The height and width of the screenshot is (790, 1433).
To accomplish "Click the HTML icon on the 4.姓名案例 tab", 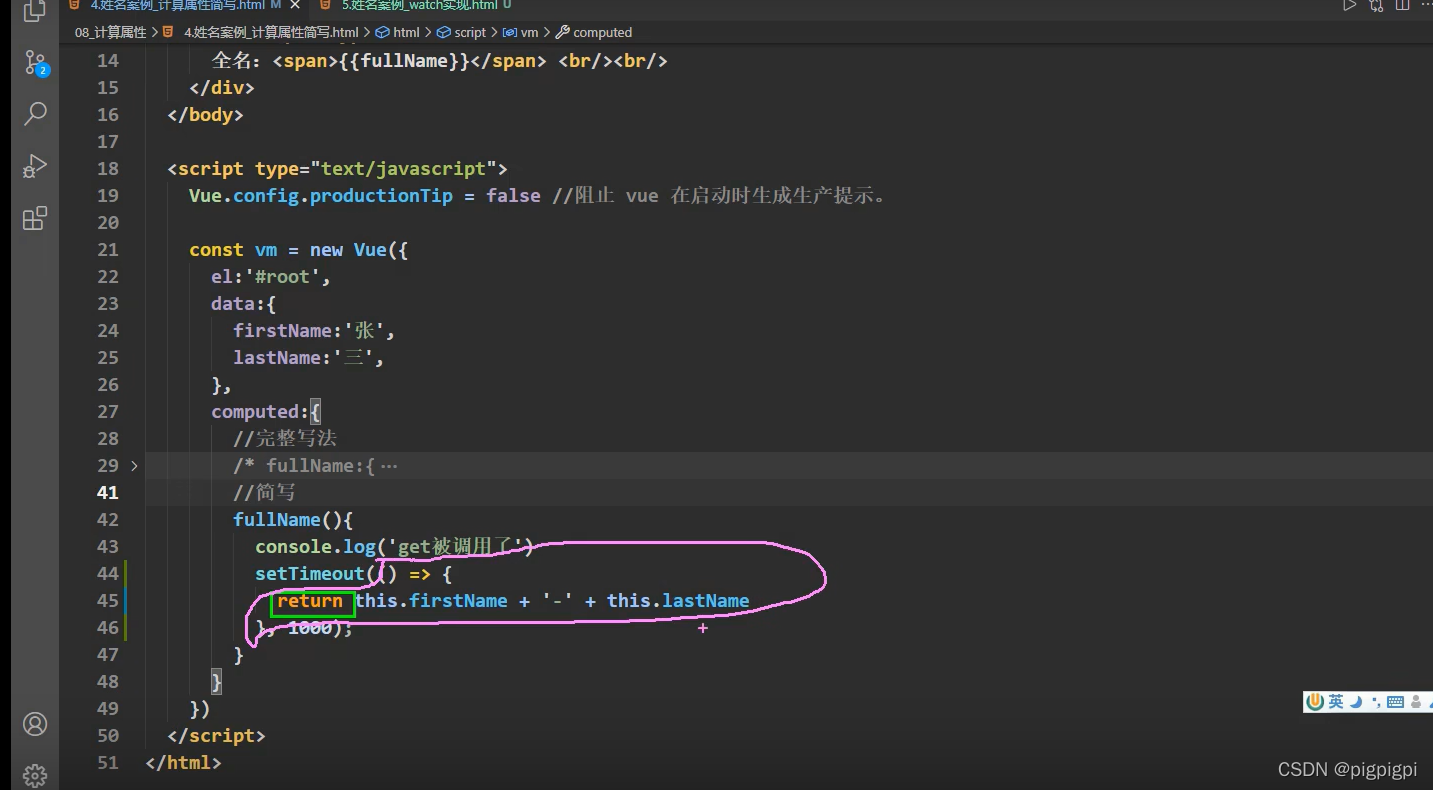I will [x=75, y=5].
